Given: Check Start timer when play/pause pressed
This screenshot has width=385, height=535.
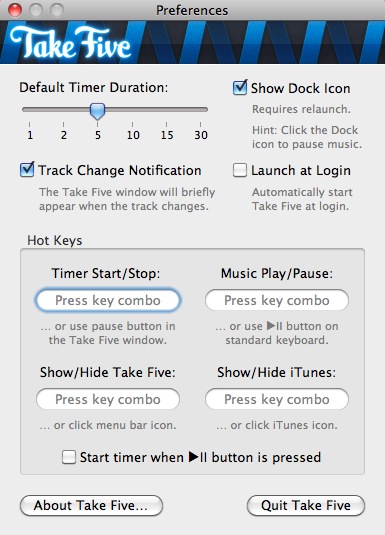Looking at the screenshot, I should 69,457.
